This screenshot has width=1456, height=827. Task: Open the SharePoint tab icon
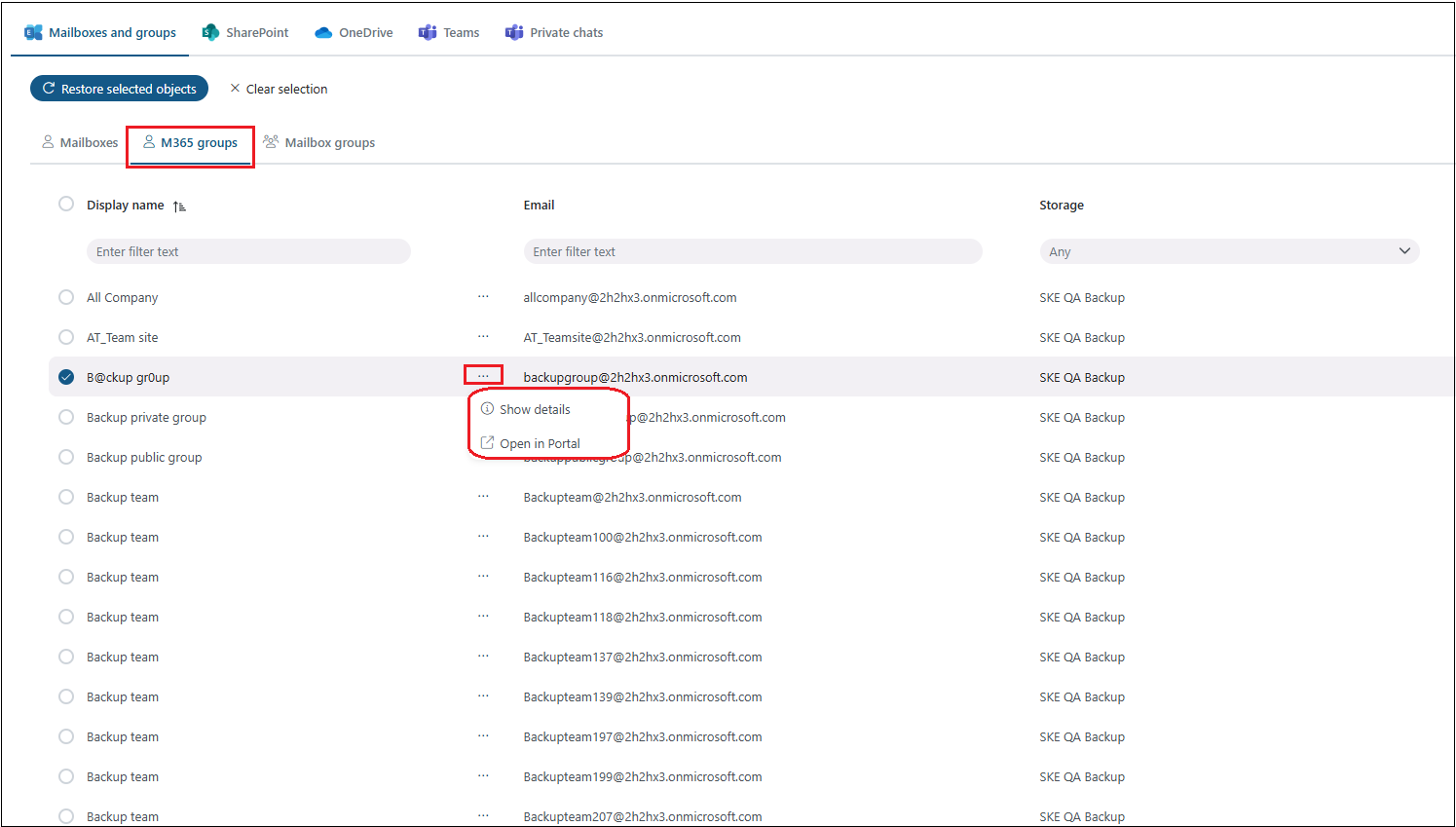pyautogui.click(x=210, y=32)
